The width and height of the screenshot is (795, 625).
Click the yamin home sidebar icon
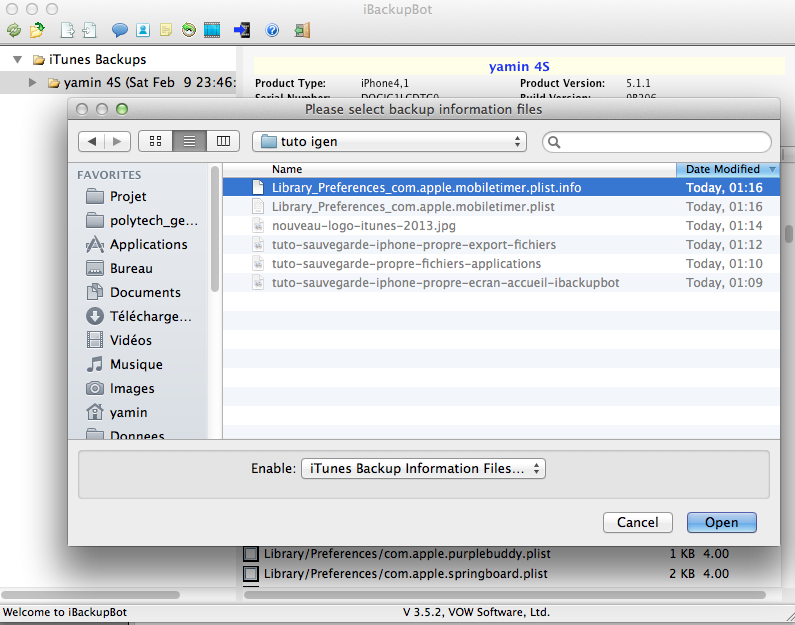tap(95, 412)
